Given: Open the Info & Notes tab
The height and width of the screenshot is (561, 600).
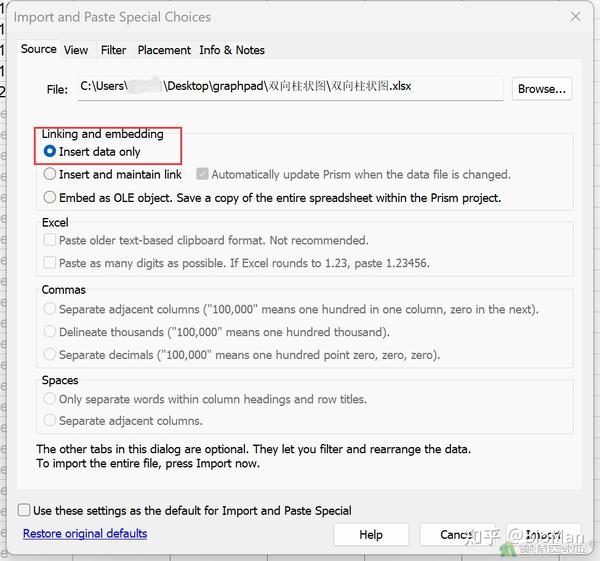Looking at the screenshot, I should pos(232,50).
